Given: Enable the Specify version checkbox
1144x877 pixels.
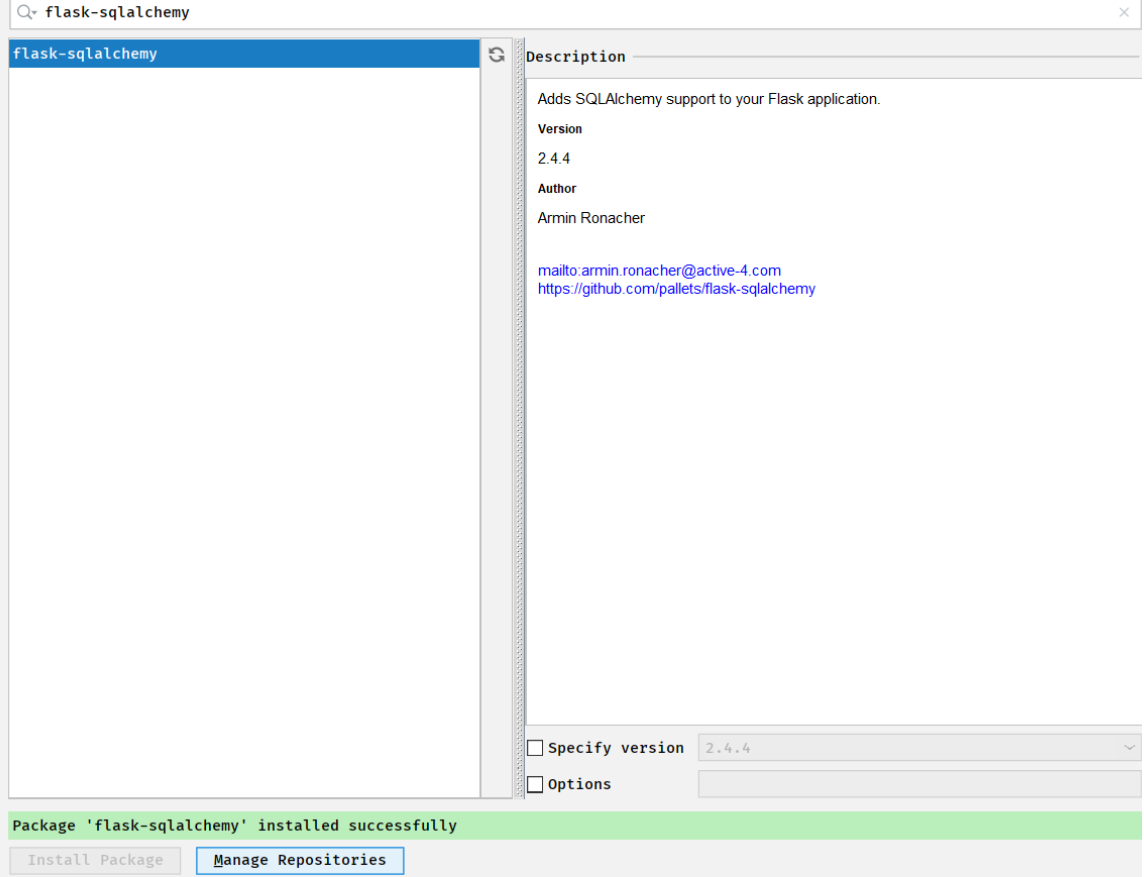Looking at the screenshot, I should coord(536,748).
